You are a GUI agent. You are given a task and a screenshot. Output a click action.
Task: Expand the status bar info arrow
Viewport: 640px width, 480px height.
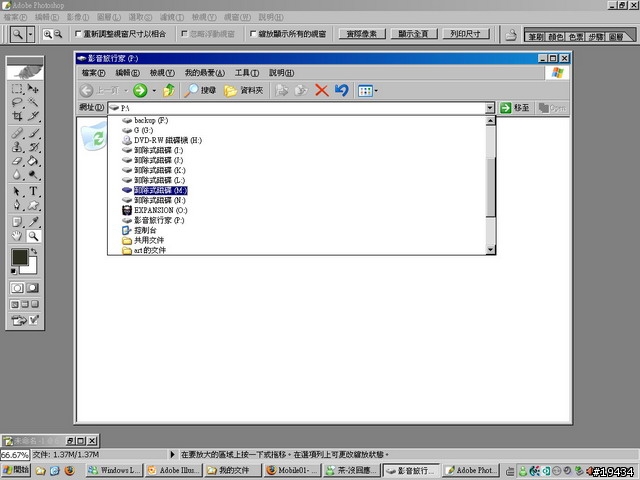pos(172,454)
